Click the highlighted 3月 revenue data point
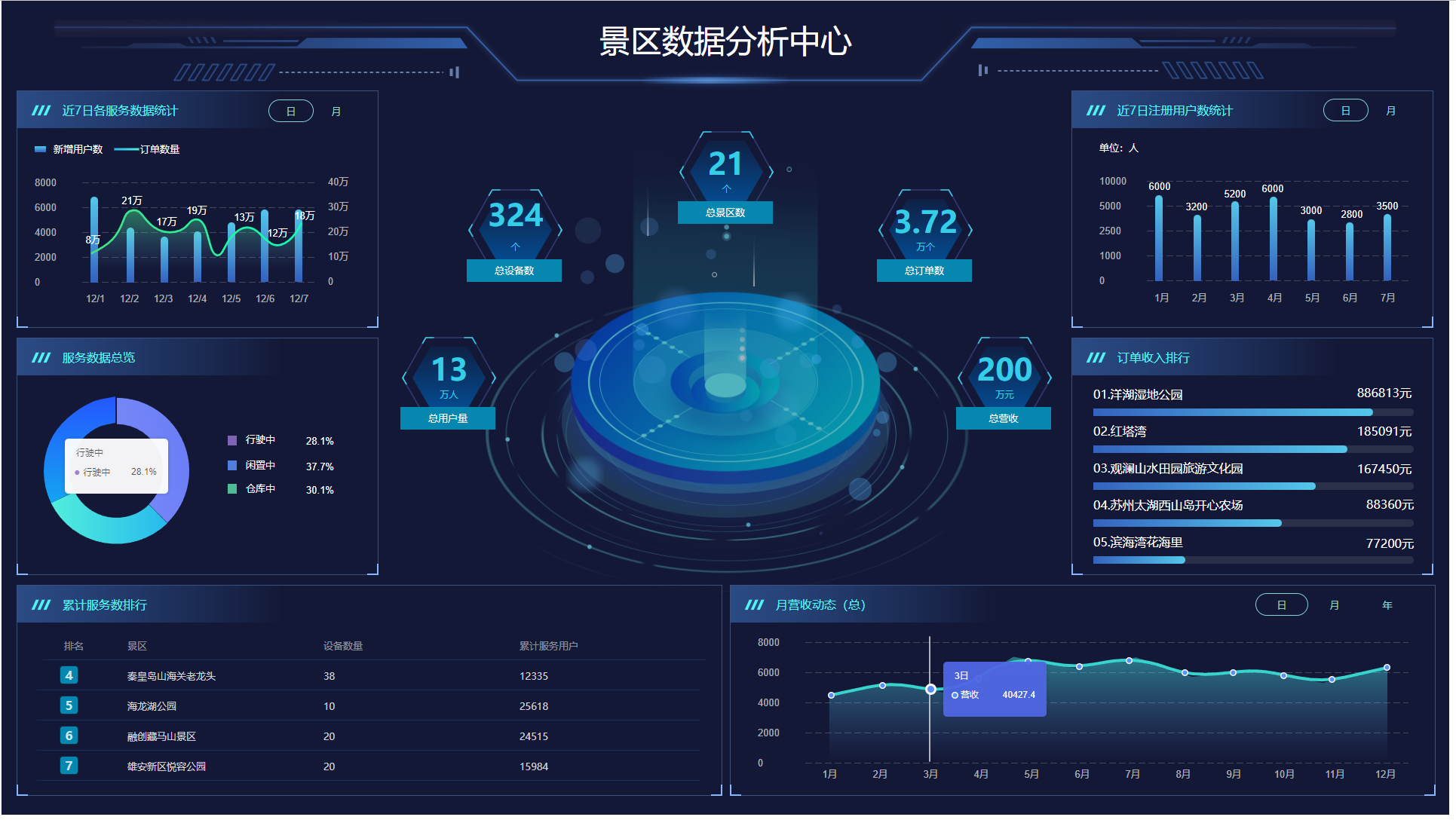This screenshot has height=823, width=1456. tap(931, 690)
